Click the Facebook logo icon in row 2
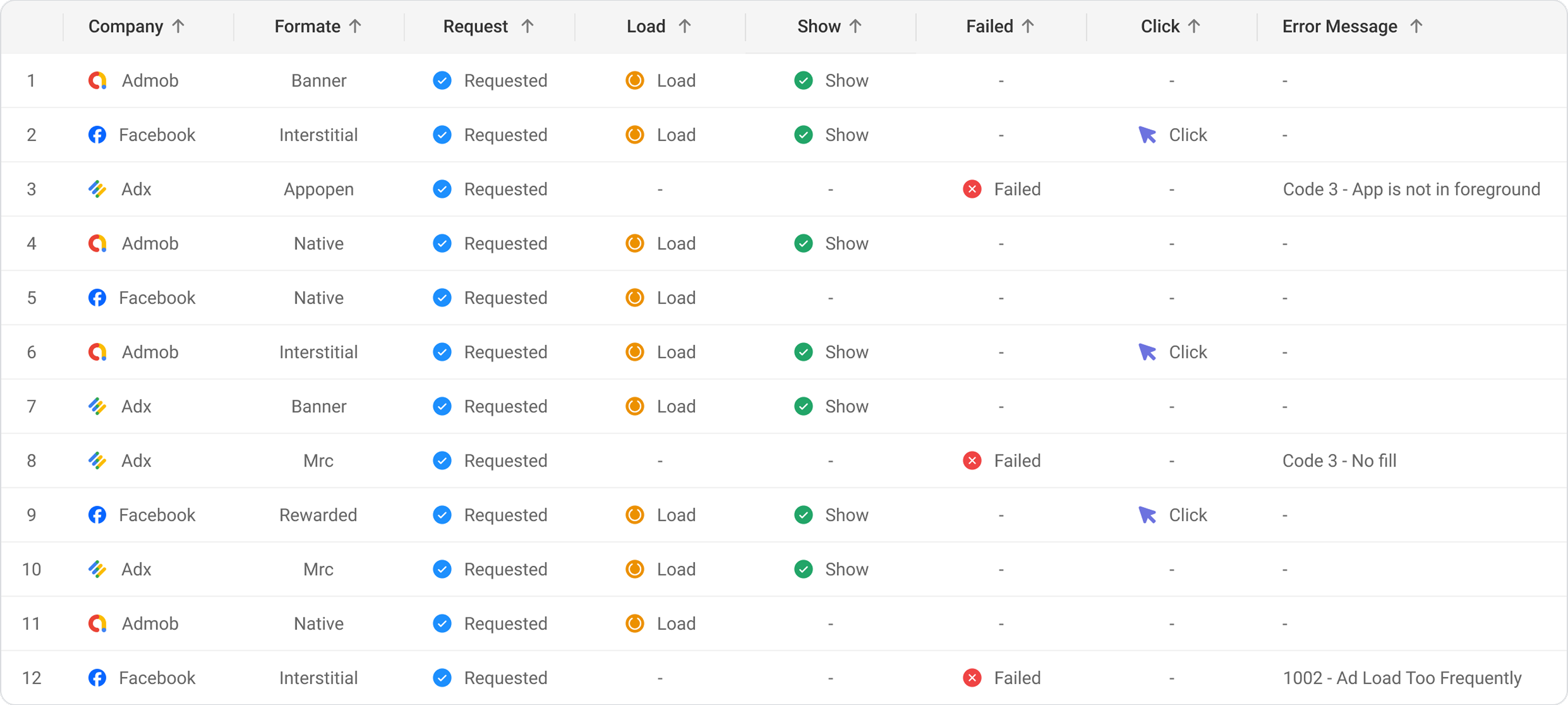 [x=97, y=135]
